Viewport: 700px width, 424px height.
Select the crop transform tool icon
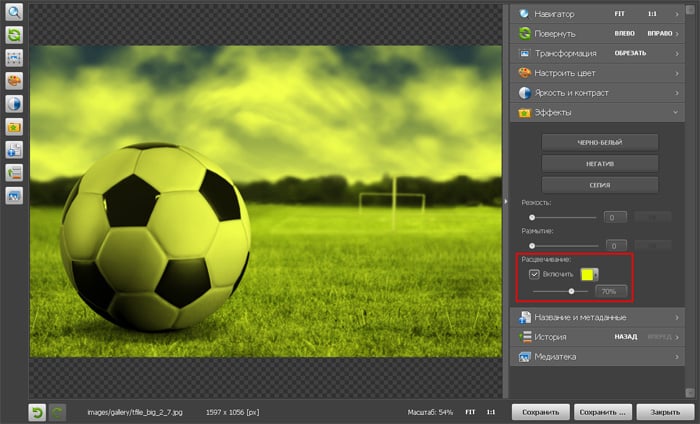point(14,58)
